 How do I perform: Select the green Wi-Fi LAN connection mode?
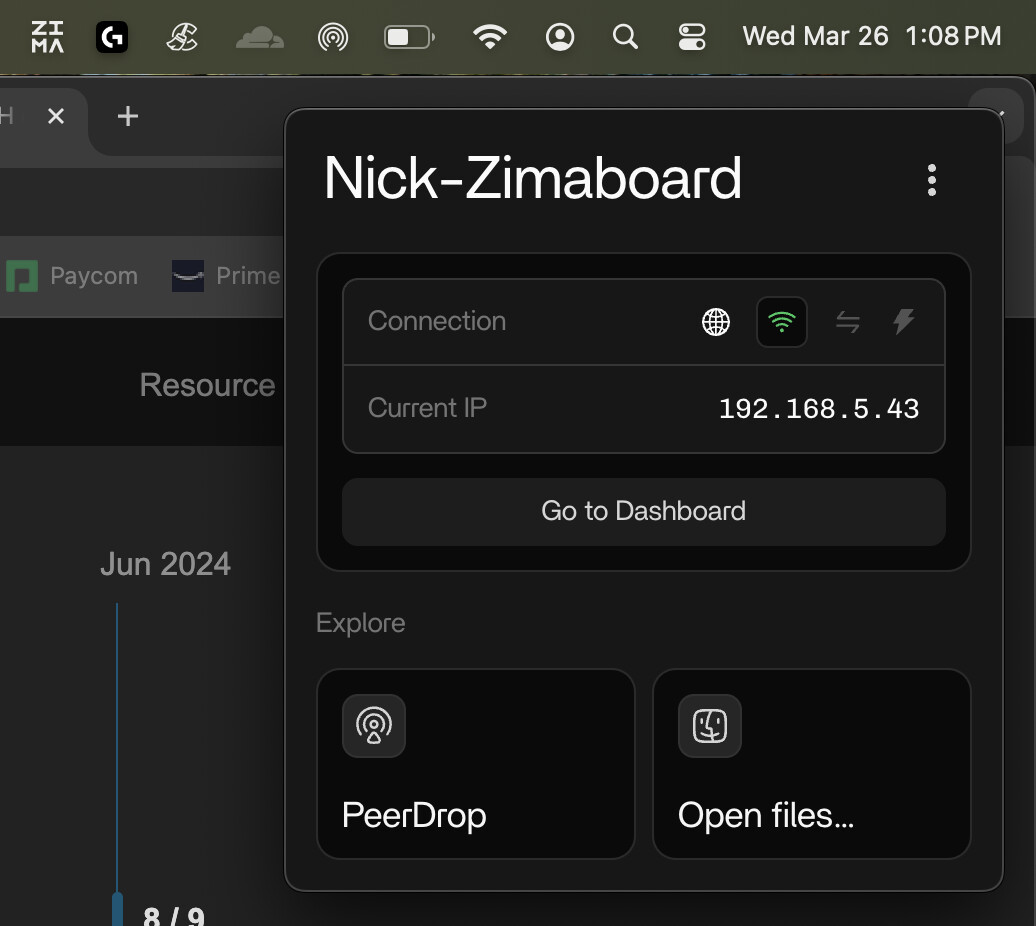coord(782,322)
